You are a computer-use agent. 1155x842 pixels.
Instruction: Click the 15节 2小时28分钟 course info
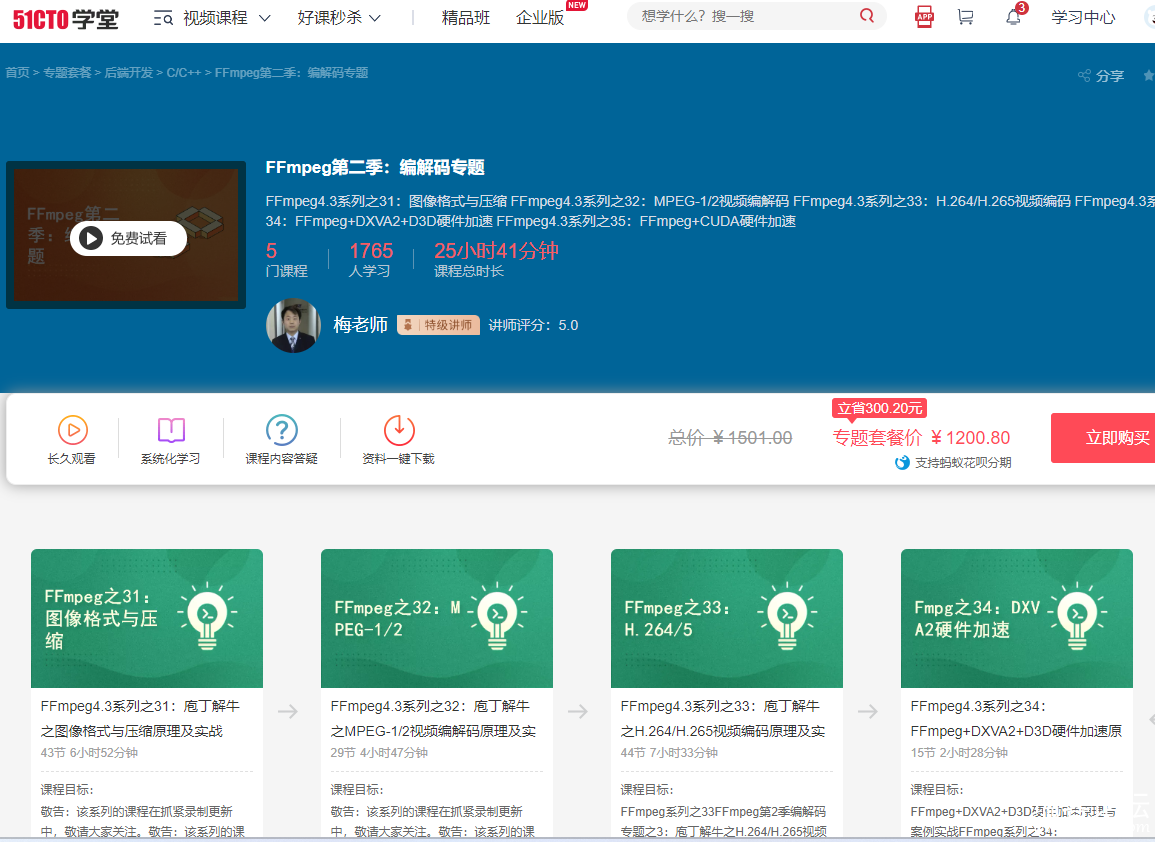(959, 753)
